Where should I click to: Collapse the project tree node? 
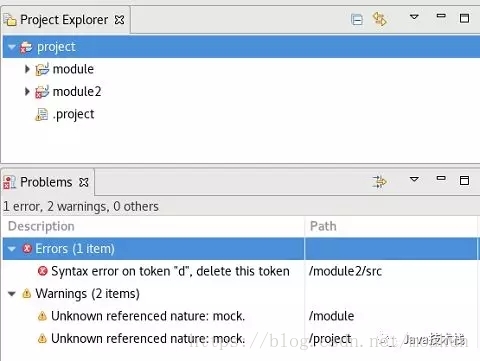12,47
